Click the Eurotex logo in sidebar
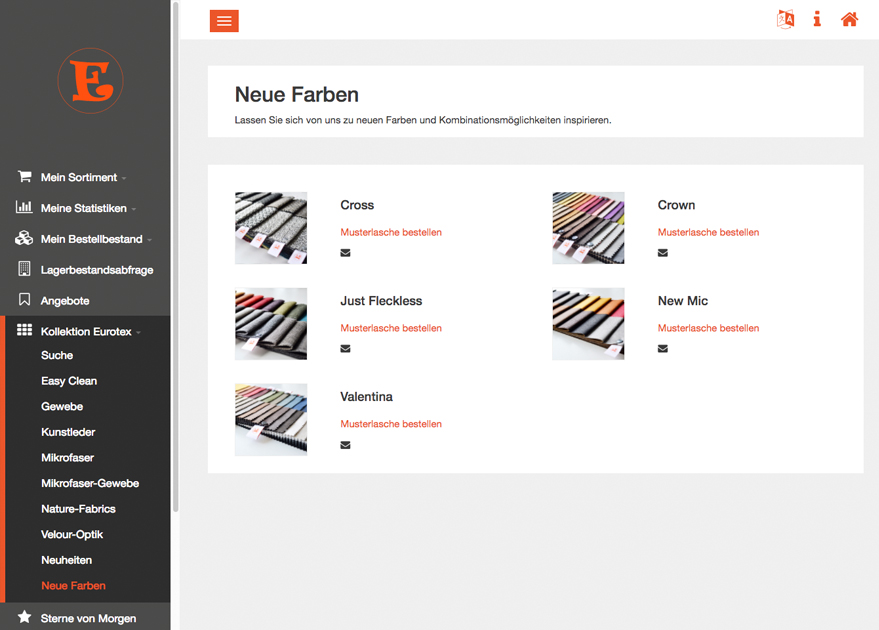The height and width of the screenshot is (630, 879). coord(90,81)
